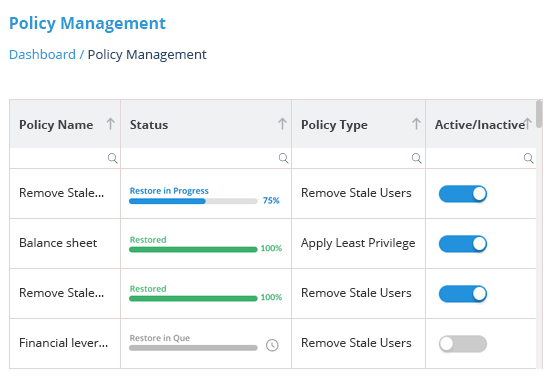Enable the Financial lever policy switch
Image resolution: width=552 pixels, height=380 pixels.
[x=463, y=344]
